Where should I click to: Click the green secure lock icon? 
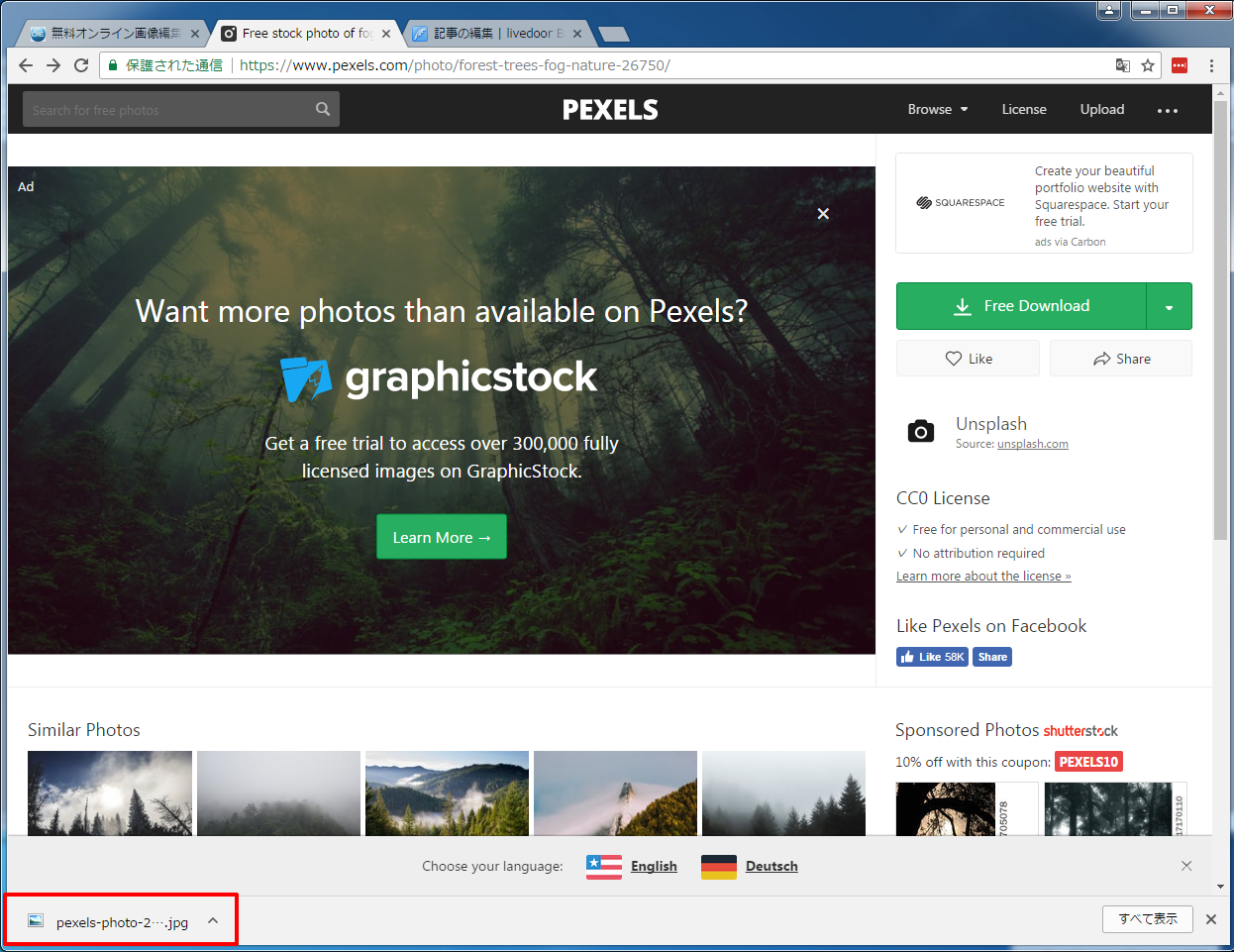click(x=113, y=65)
